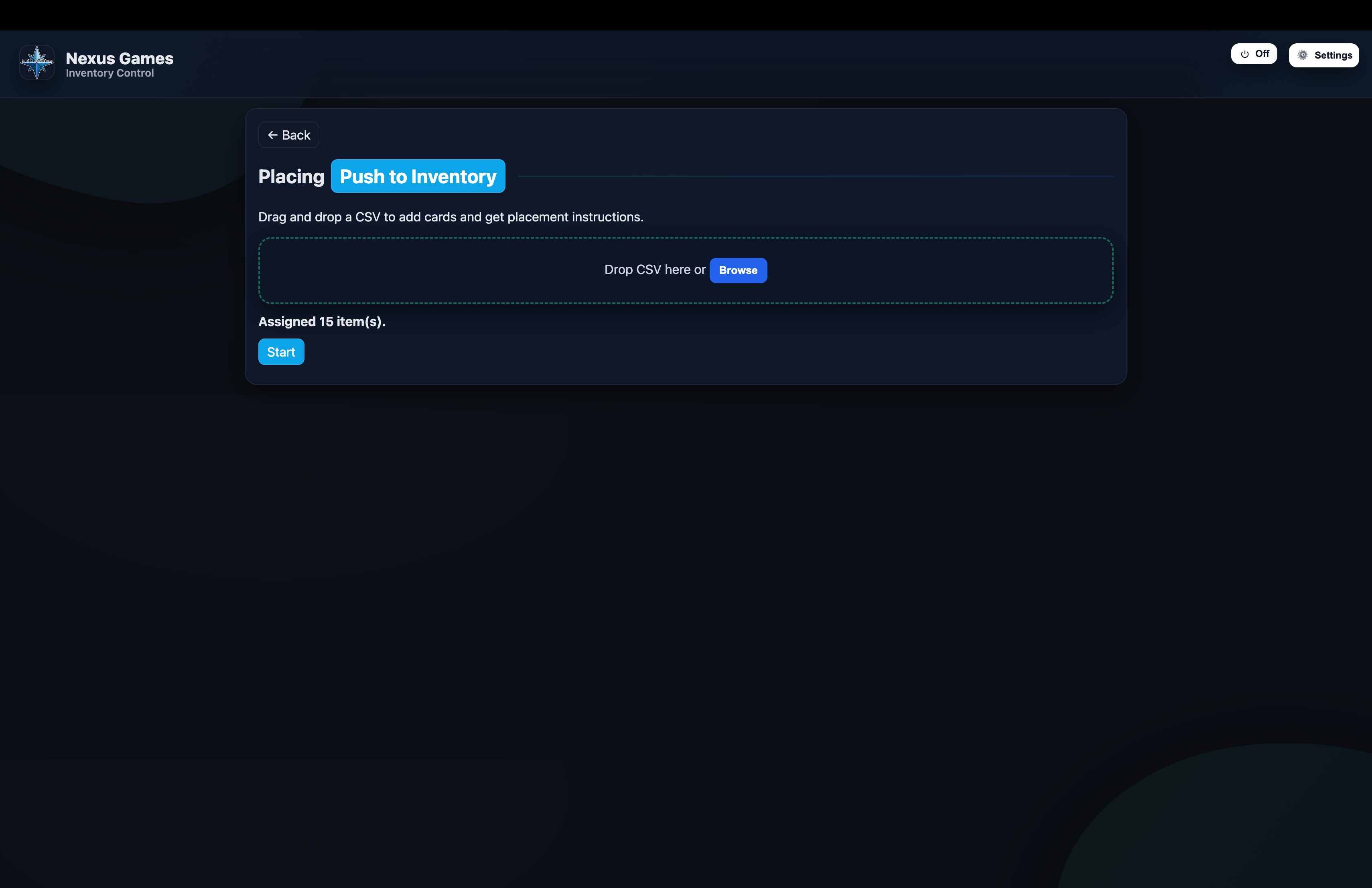The height and width of the screenshot is (888, 1372).
Task: Click the power icon in Off button
Action: (1244, 54)
